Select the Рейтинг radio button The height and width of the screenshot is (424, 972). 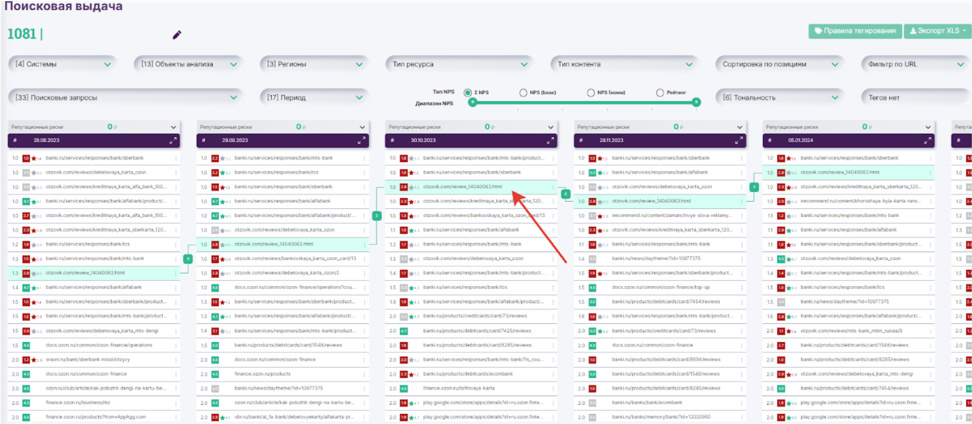click(x=659, y=92)
